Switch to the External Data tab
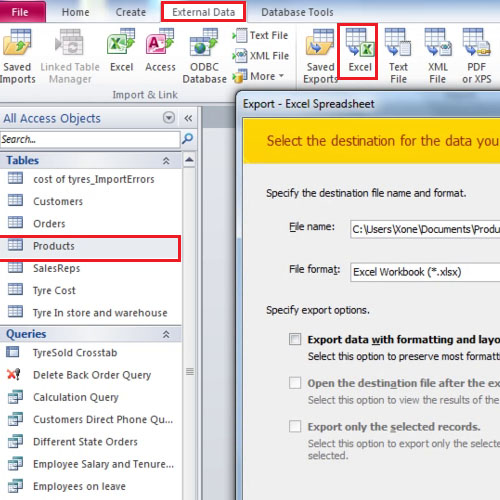The width and height of the screenshot is (500, 500). [x=203, y=12]
